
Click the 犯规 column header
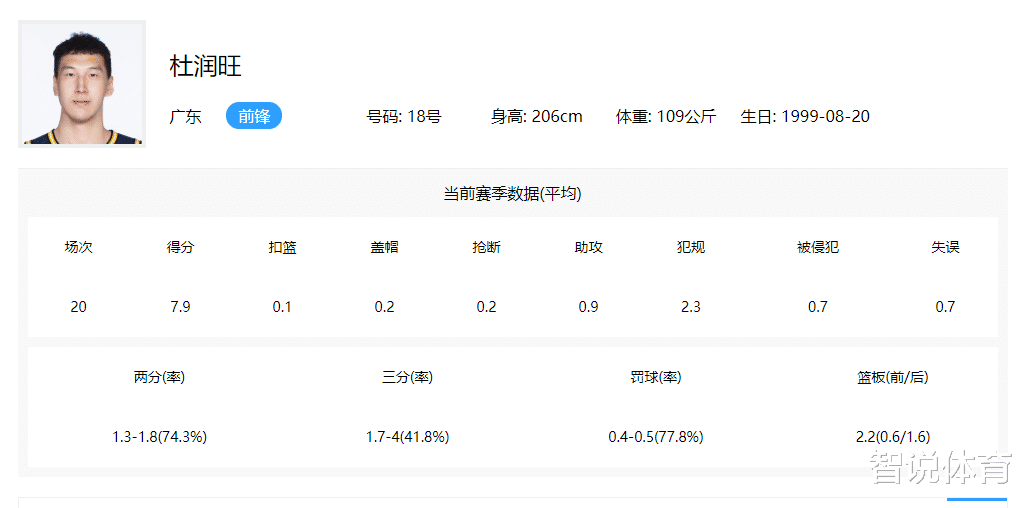(x=690, y=247)
